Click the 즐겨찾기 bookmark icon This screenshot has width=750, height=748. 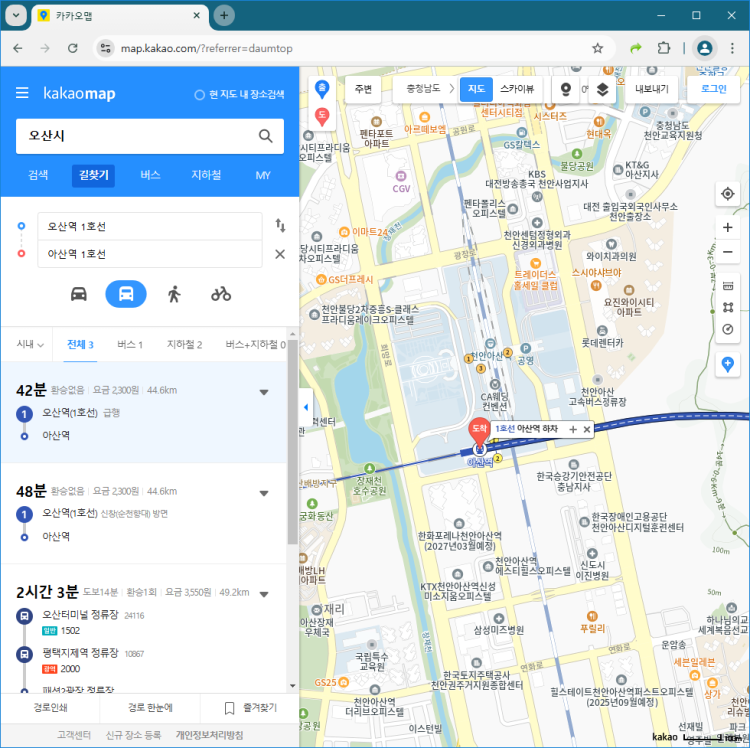coord(229,708)
